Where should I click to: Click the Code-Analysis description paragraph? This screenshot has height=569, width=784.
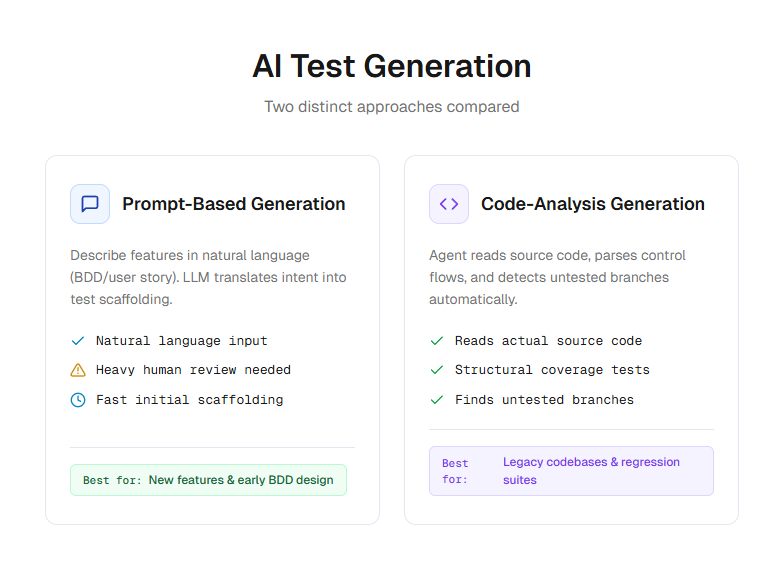[558, 277]
